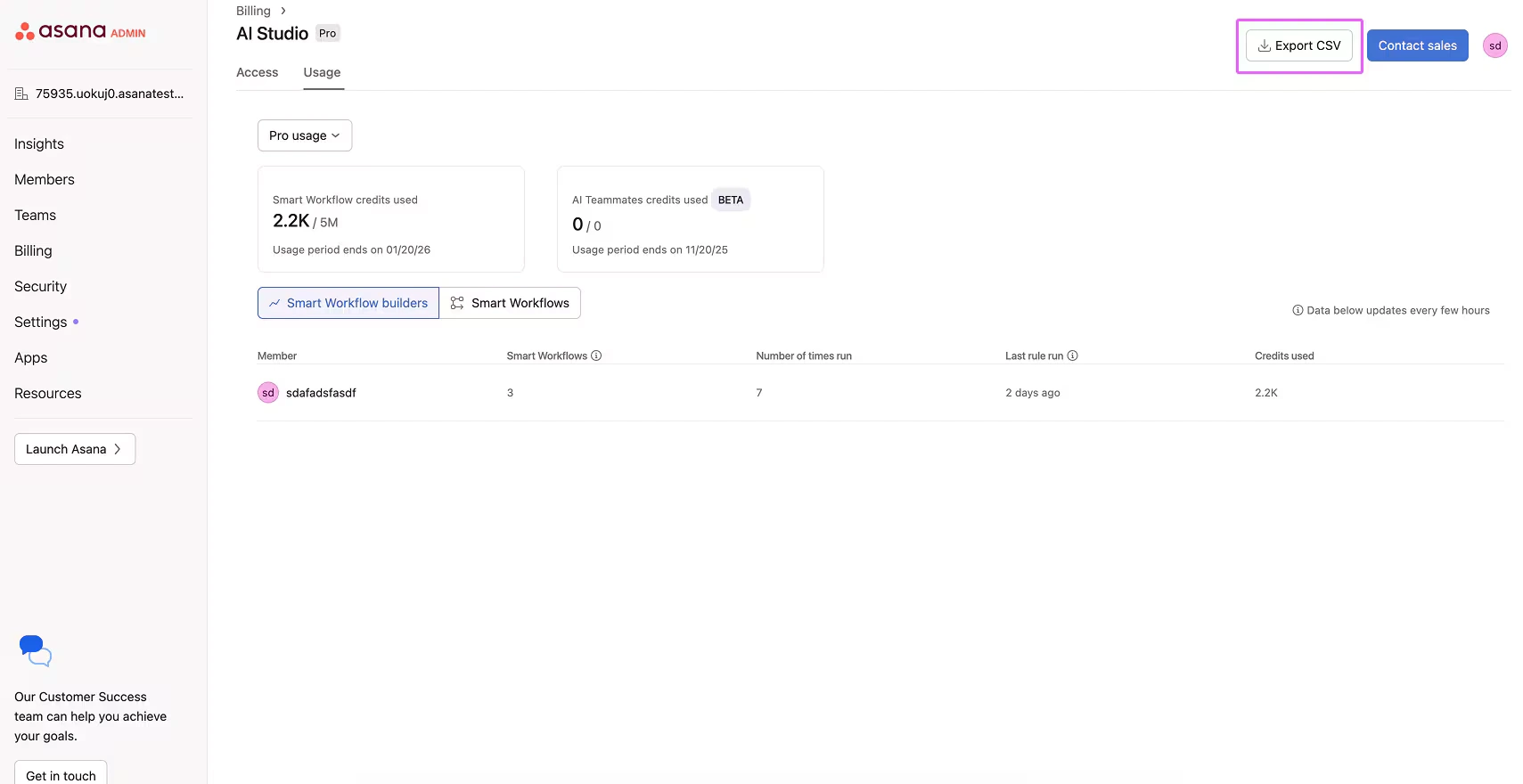The width and height of the screenshot is (1523, 784).
Task: Click the info icon next to Last rule run
Action: [1073, 355]
